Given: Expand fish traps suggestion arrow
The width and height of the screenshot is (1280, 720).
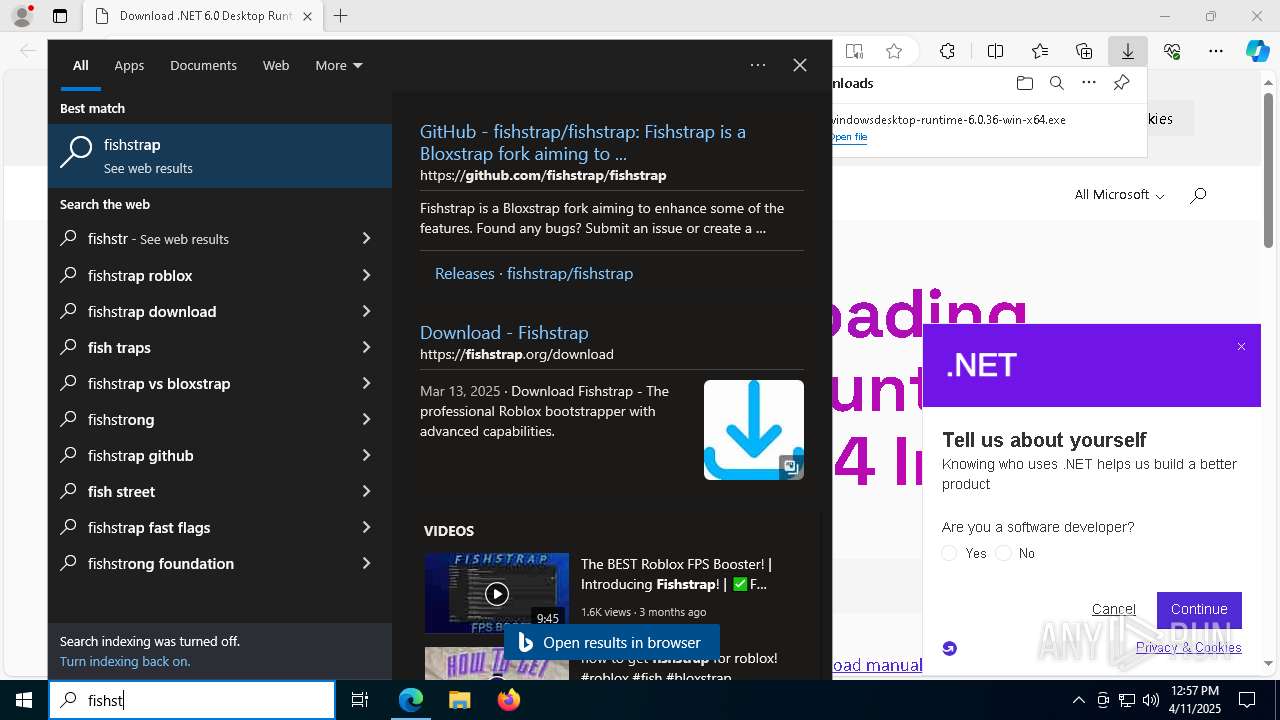Looking at the screenshot, I should pos(366,347).
